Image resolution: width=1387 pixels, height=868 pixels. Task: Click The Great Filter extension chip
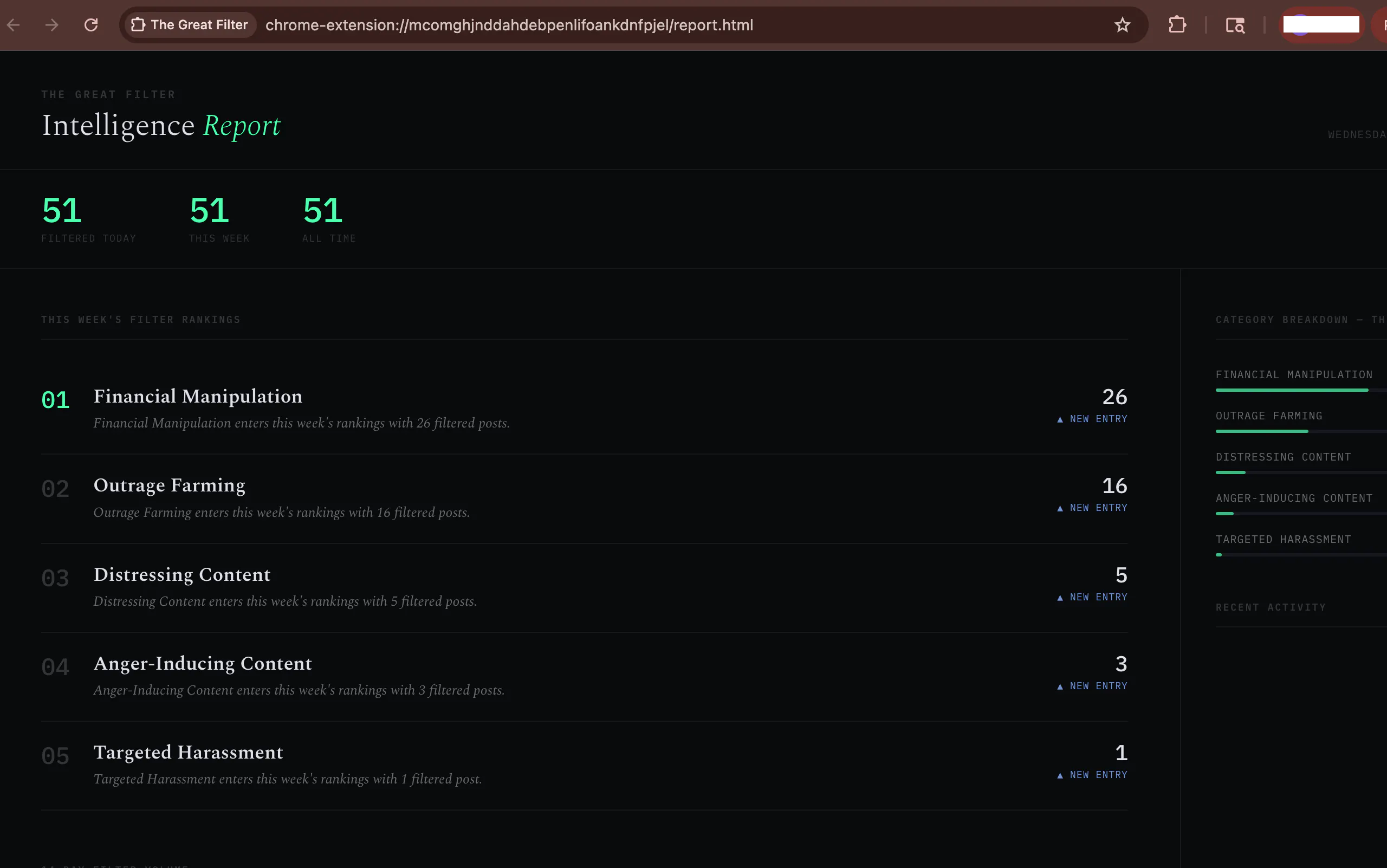click(x=190, y=25)
